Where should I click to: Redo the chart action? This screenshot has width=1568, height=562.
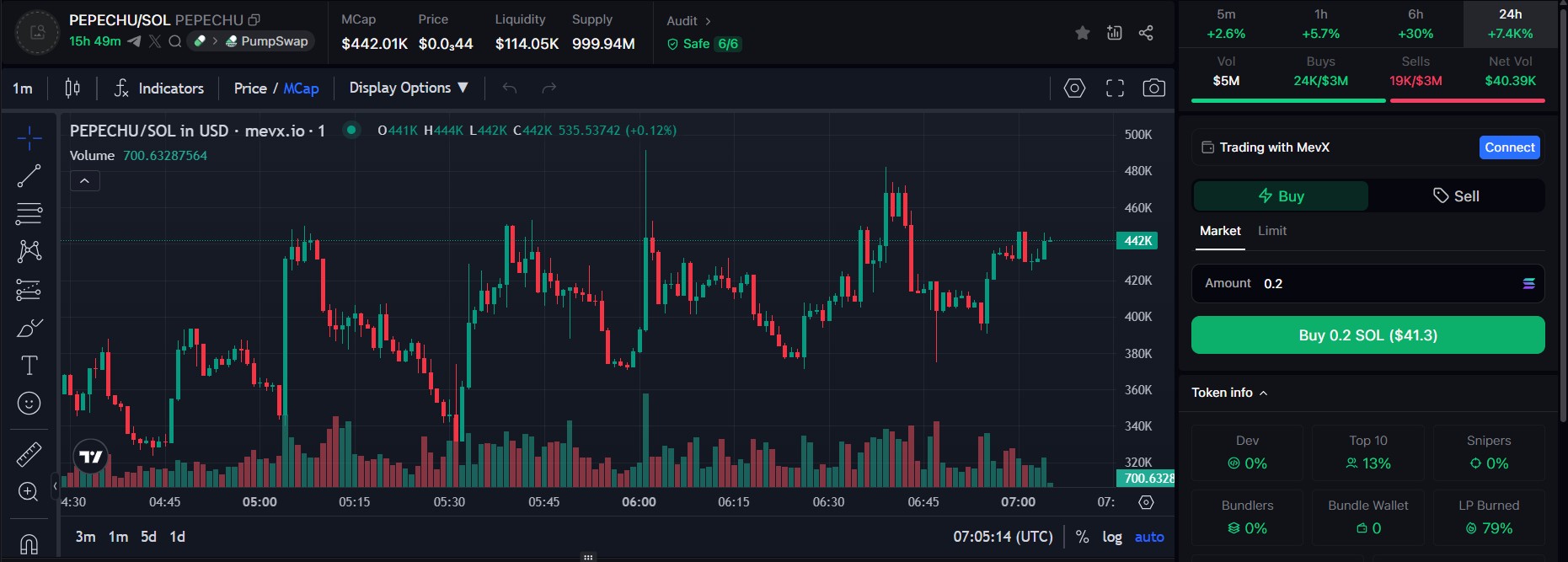coord(549,88)
